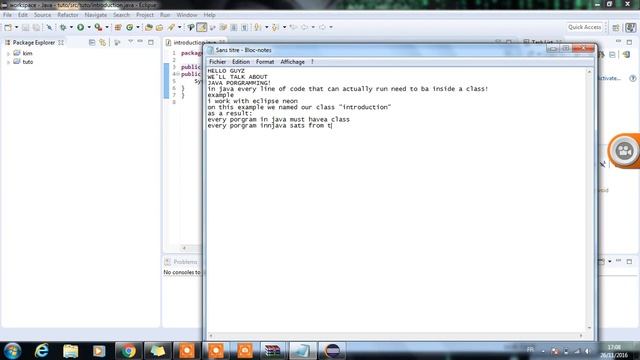Open the Help menu in Eclipse
Viewport: 640px width, 360px height.
click(209, 15)
